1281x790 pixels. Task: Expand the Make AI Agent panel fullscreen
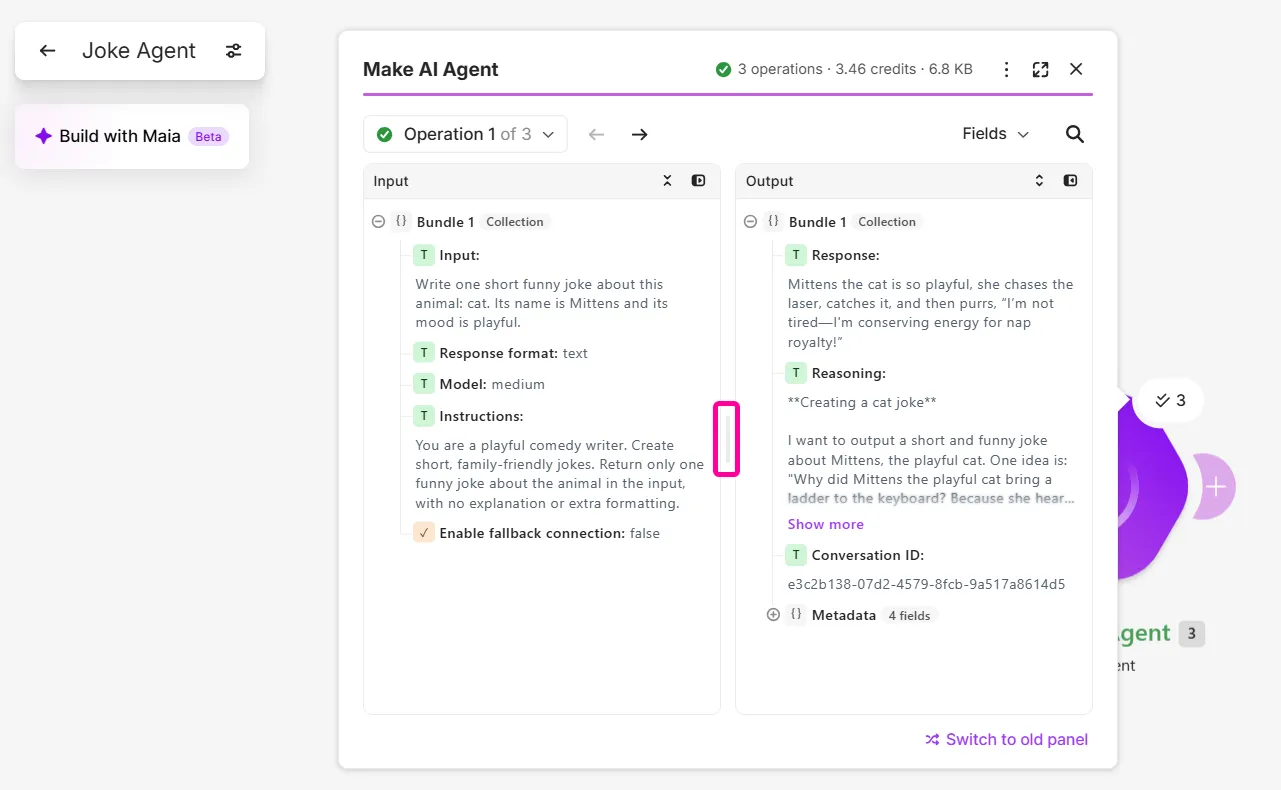coord(1040,69)
